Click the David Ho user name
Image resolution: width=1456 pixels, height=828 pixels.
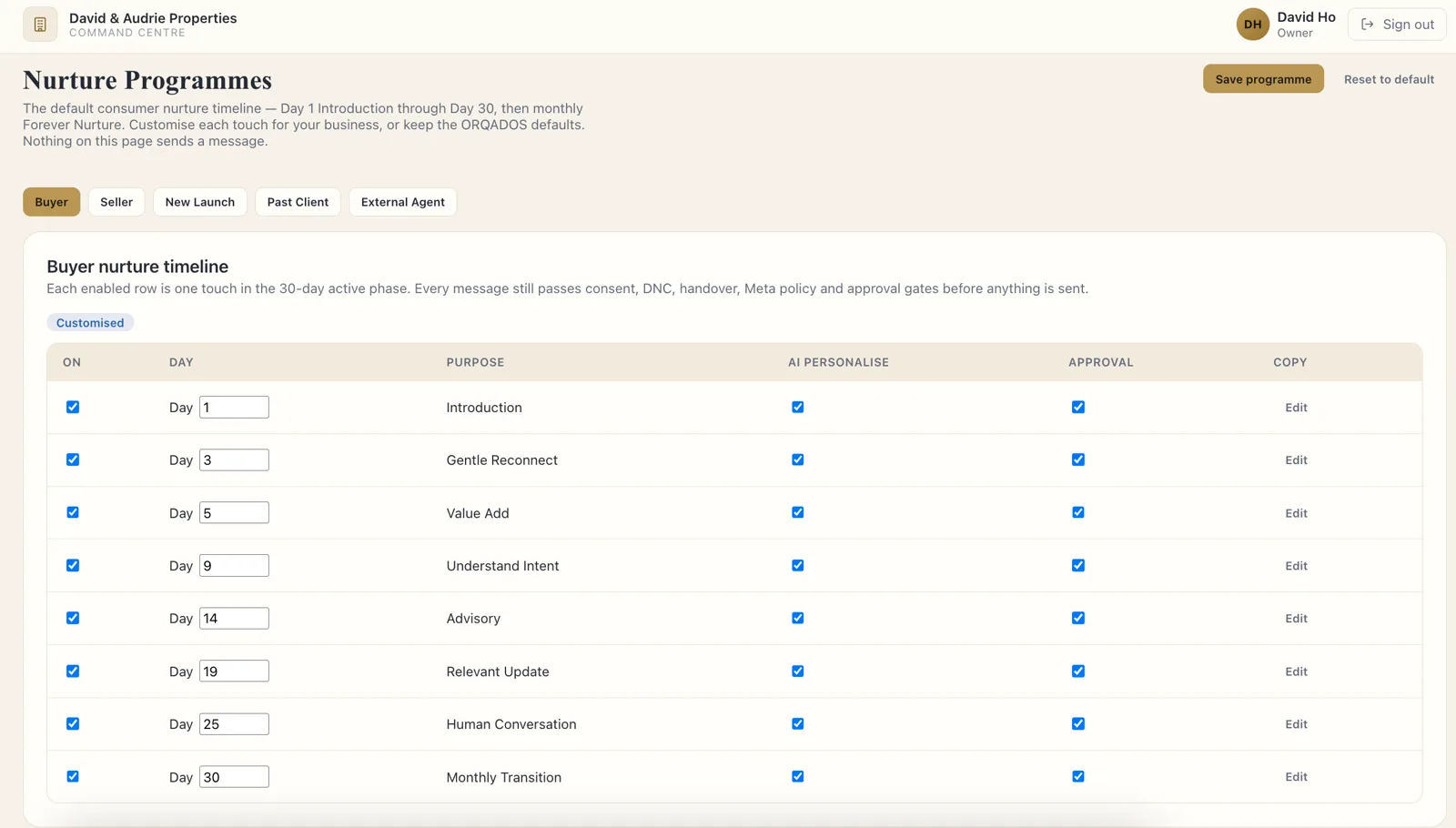click(1306, 17)
